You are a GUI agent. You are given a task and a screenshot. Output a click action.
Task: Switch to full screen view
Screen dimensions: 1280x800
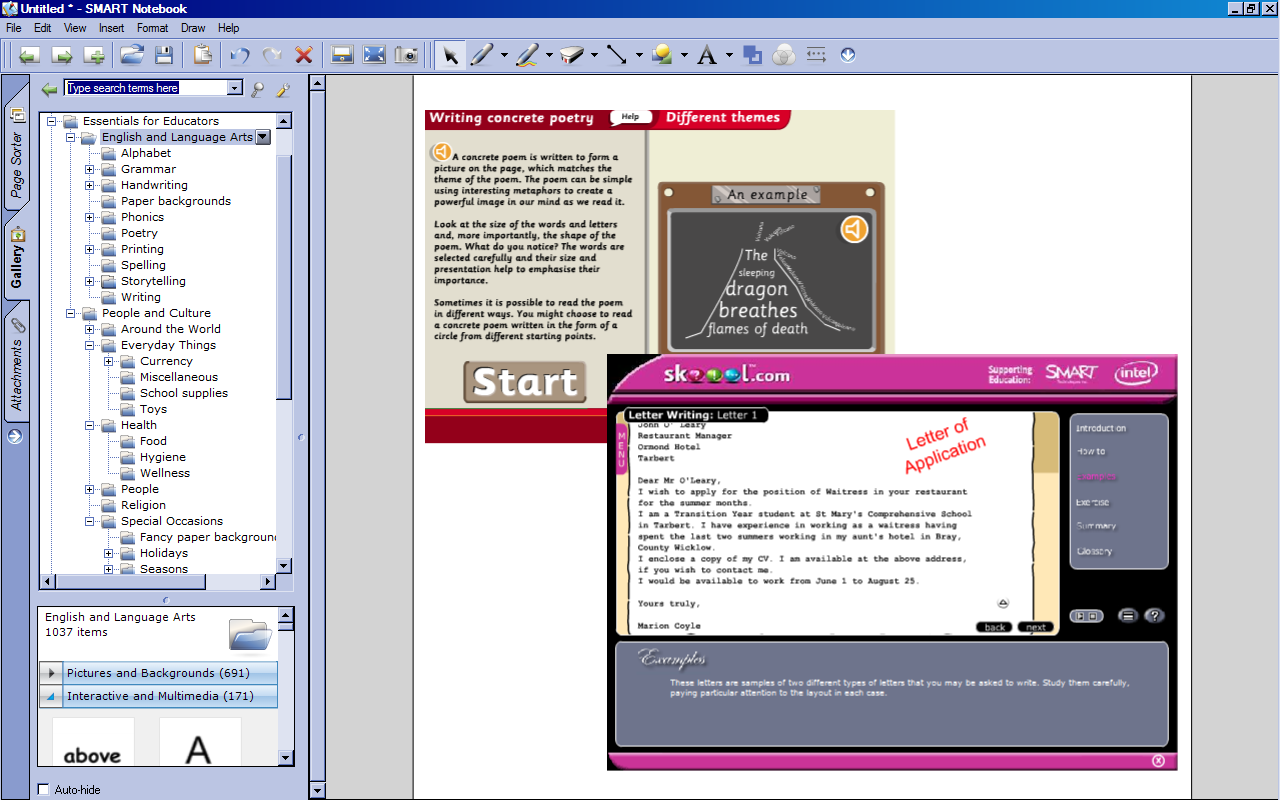point(374,55)
